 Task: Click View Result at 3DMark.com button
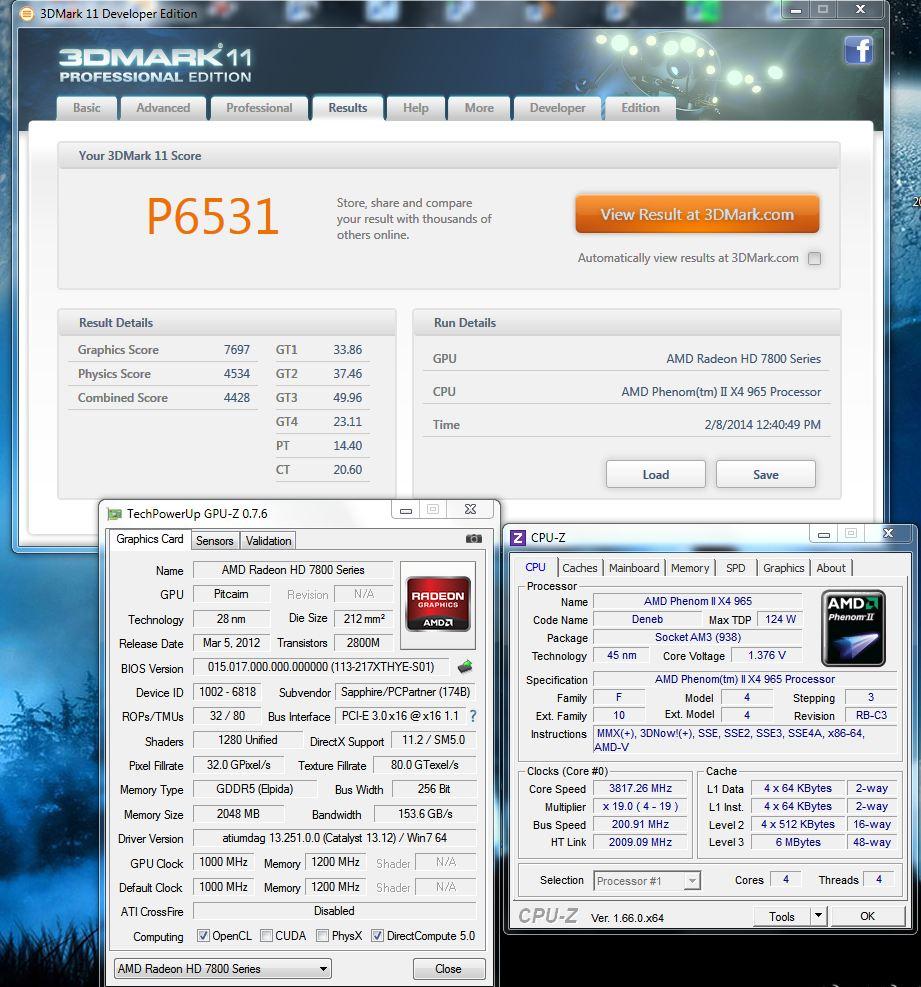point(697,214)
